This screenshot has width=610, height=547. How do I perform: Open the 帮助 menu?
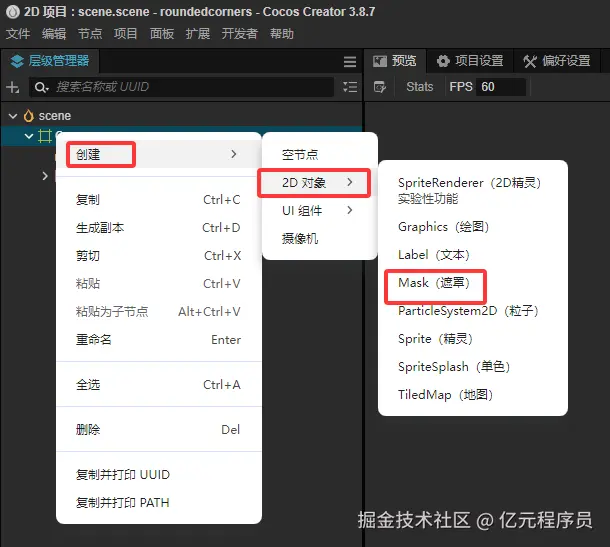coord(282,34)
